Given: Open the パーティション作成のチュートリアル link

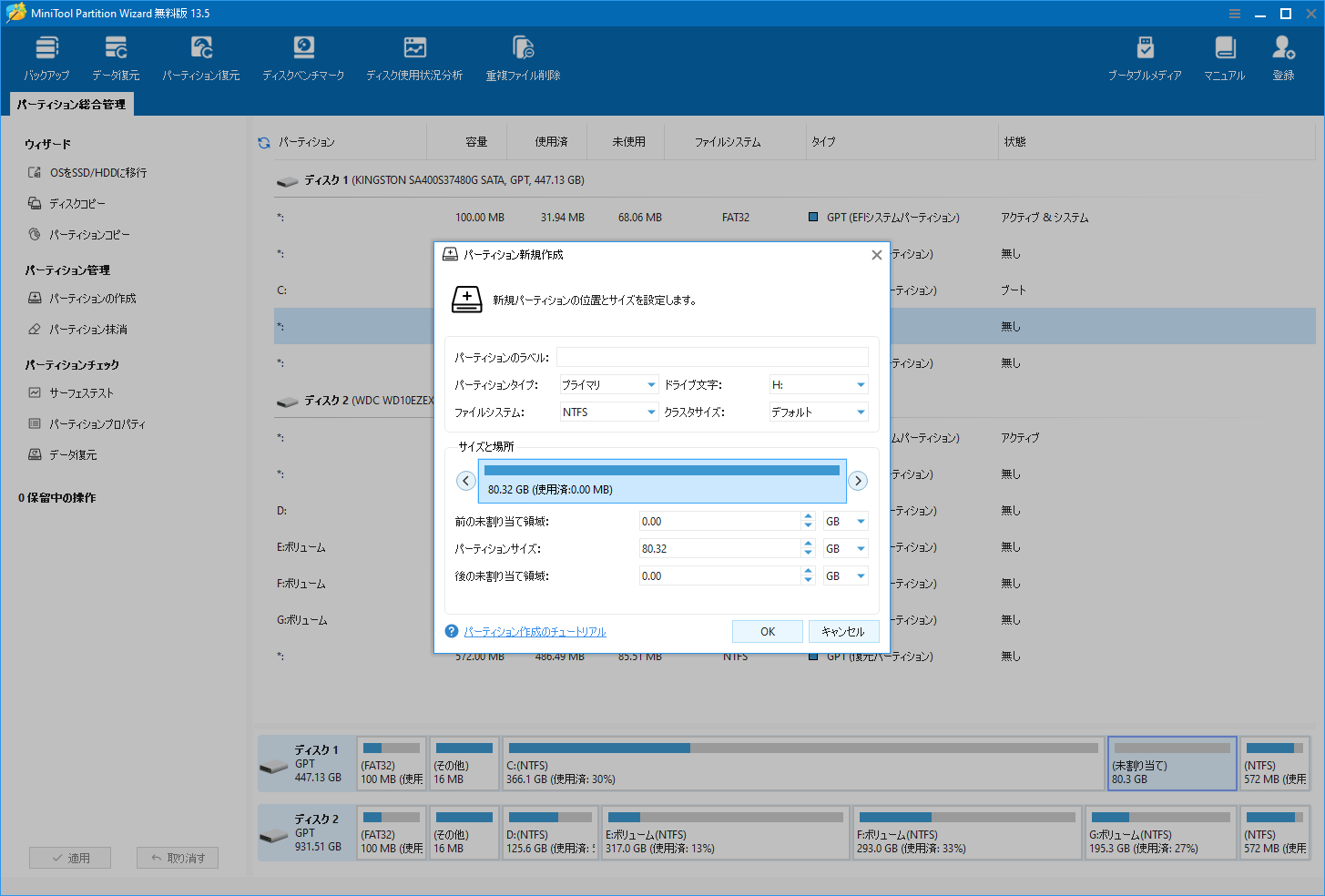Looking at the screenshot, I should tap(535, 631).
